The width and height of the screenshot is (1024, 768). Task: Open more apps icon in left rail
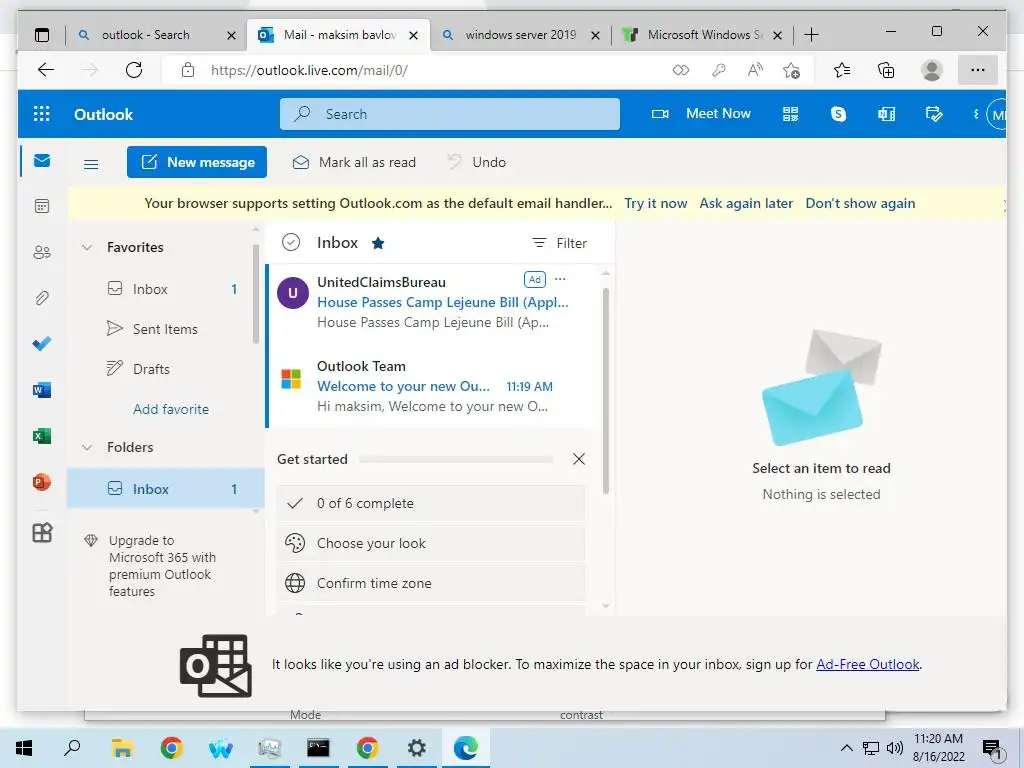click(x=42, y=533)
